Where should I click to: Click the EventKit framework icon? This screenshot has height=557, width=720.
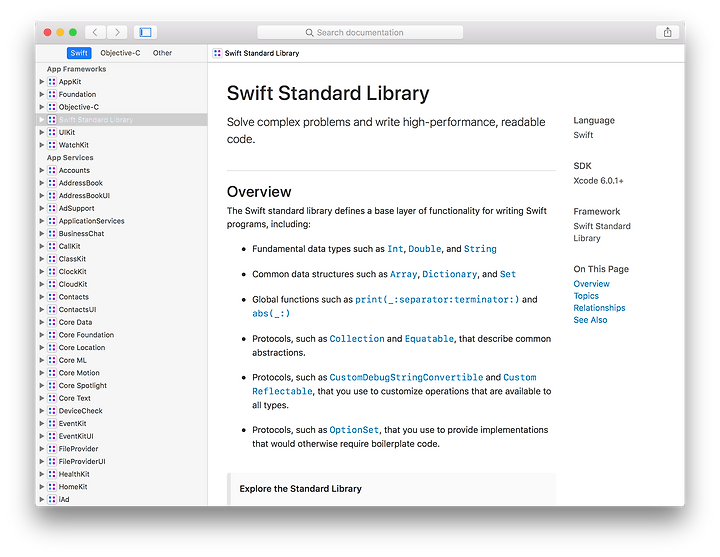point(52,423)
